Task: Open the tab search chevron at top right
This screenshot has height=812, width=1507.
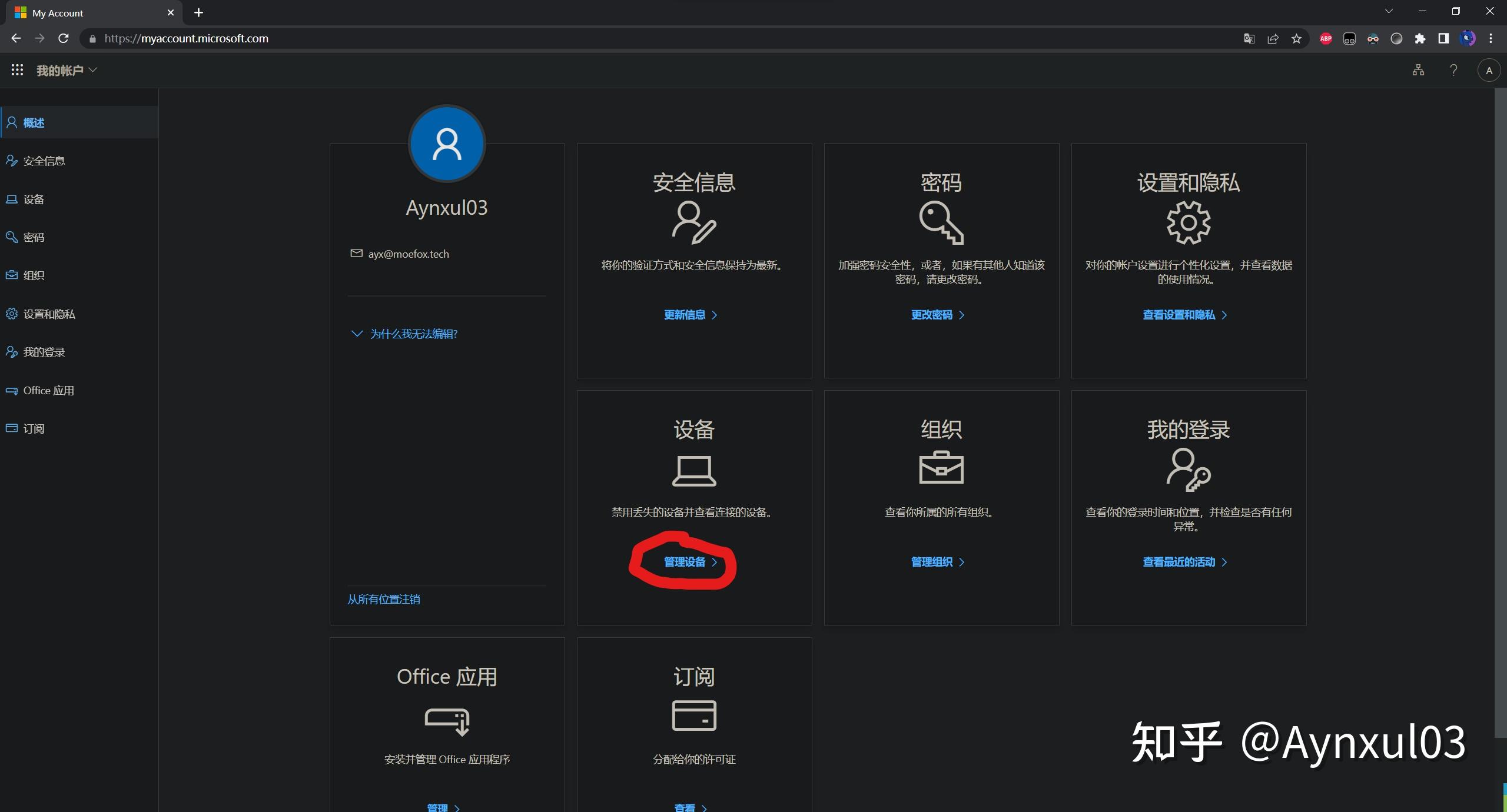Action: pos(1389,11)
